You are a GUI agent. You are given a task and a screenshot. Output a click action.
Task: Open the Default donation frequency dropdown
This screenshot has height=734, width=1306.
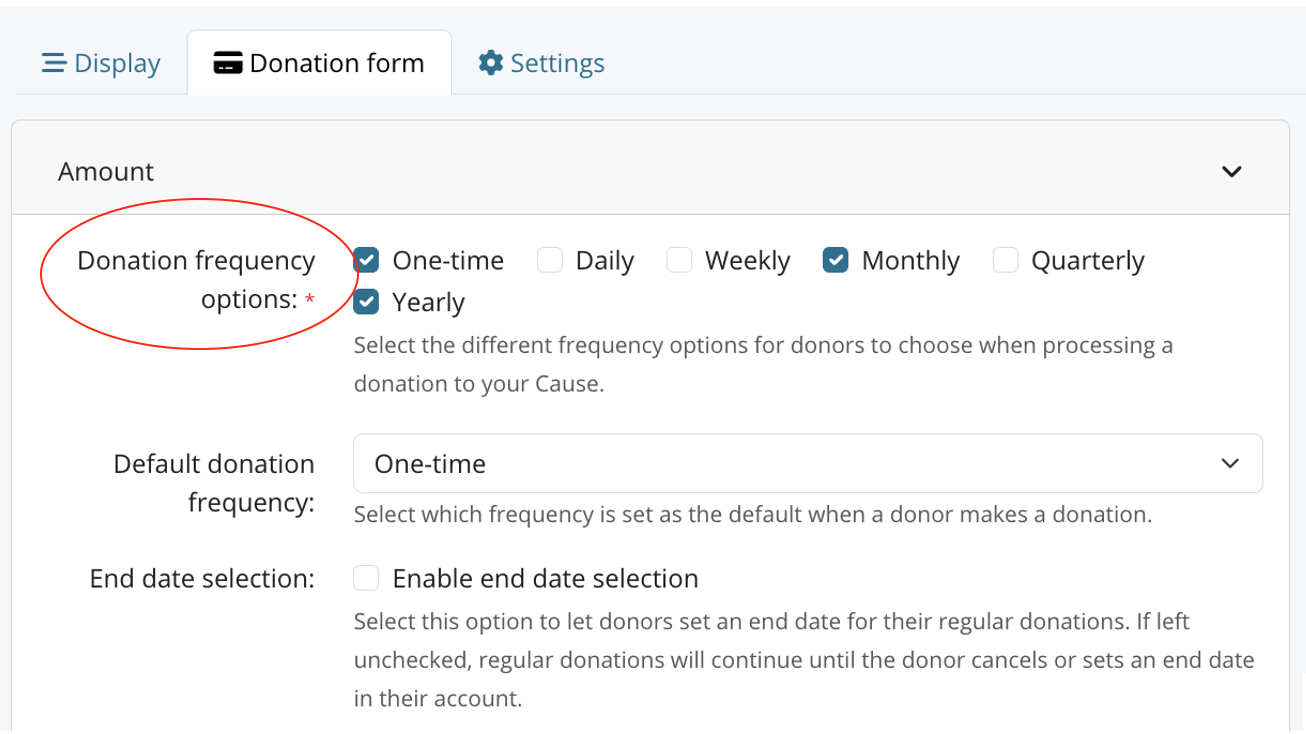[x=808, y=463]
